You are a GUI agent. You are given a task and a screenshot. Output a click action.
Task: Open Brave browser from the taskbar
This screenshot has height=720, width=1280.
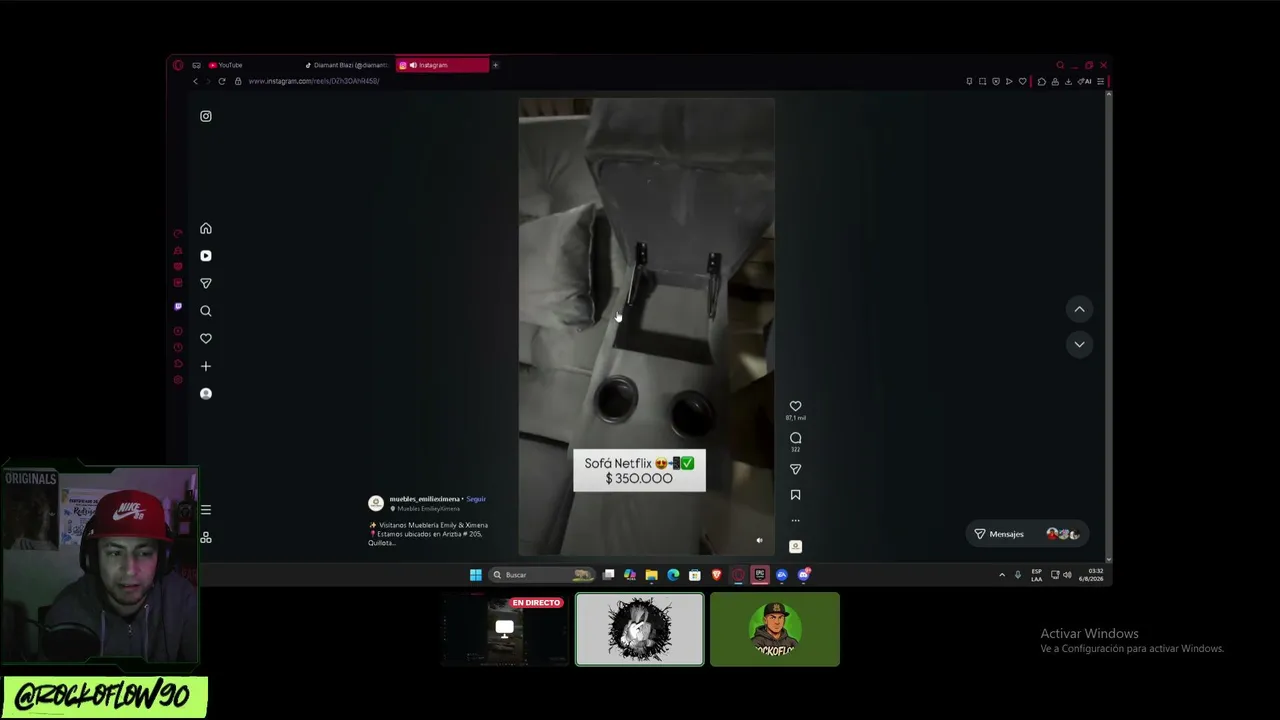click(x=716, y=575)
